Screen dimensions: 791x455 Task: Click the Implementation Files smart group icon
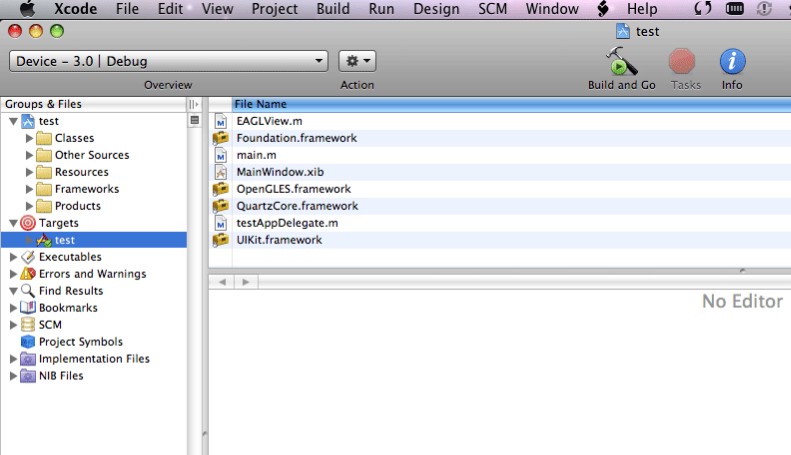[28, 359]
